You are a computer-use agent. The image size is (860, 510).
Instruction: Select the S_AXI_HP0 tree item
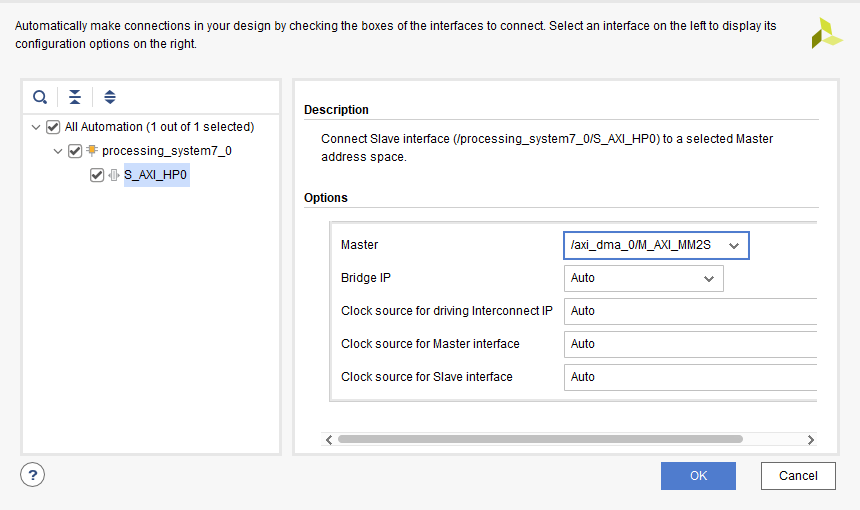(156, 175)
